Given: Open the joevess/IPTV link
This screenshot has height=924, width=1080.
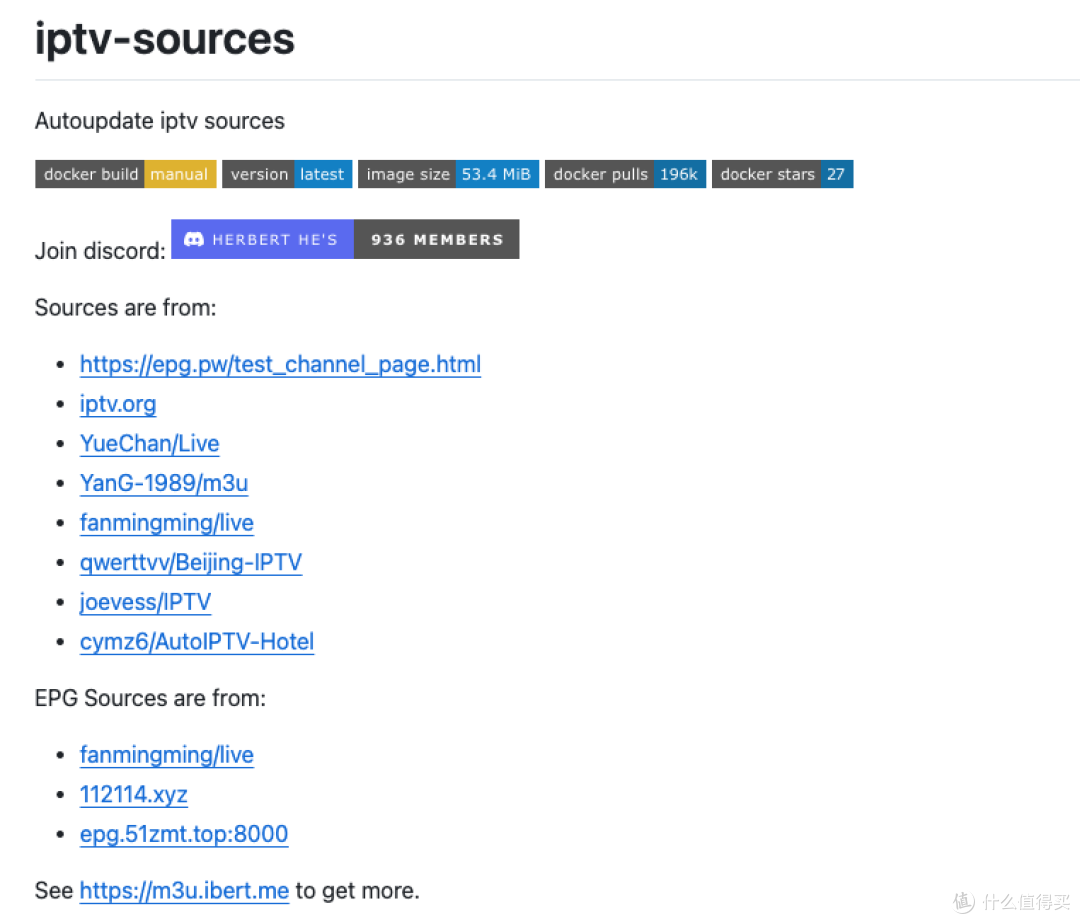Looking at the screenshot, I should [145, 602].
